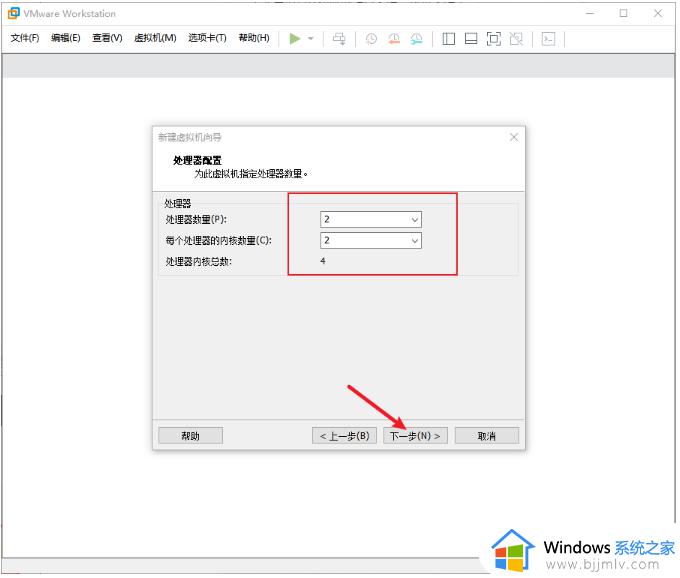680x578 pixels.
Task: Open the 选项卡(T) menu
Action: 207,38
